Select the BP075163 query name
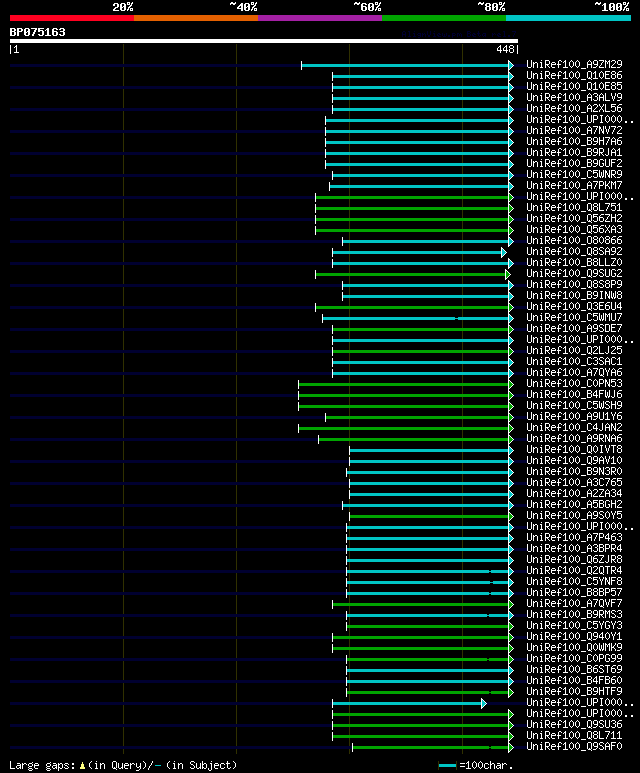640x773 pixels. coord(37,33)
